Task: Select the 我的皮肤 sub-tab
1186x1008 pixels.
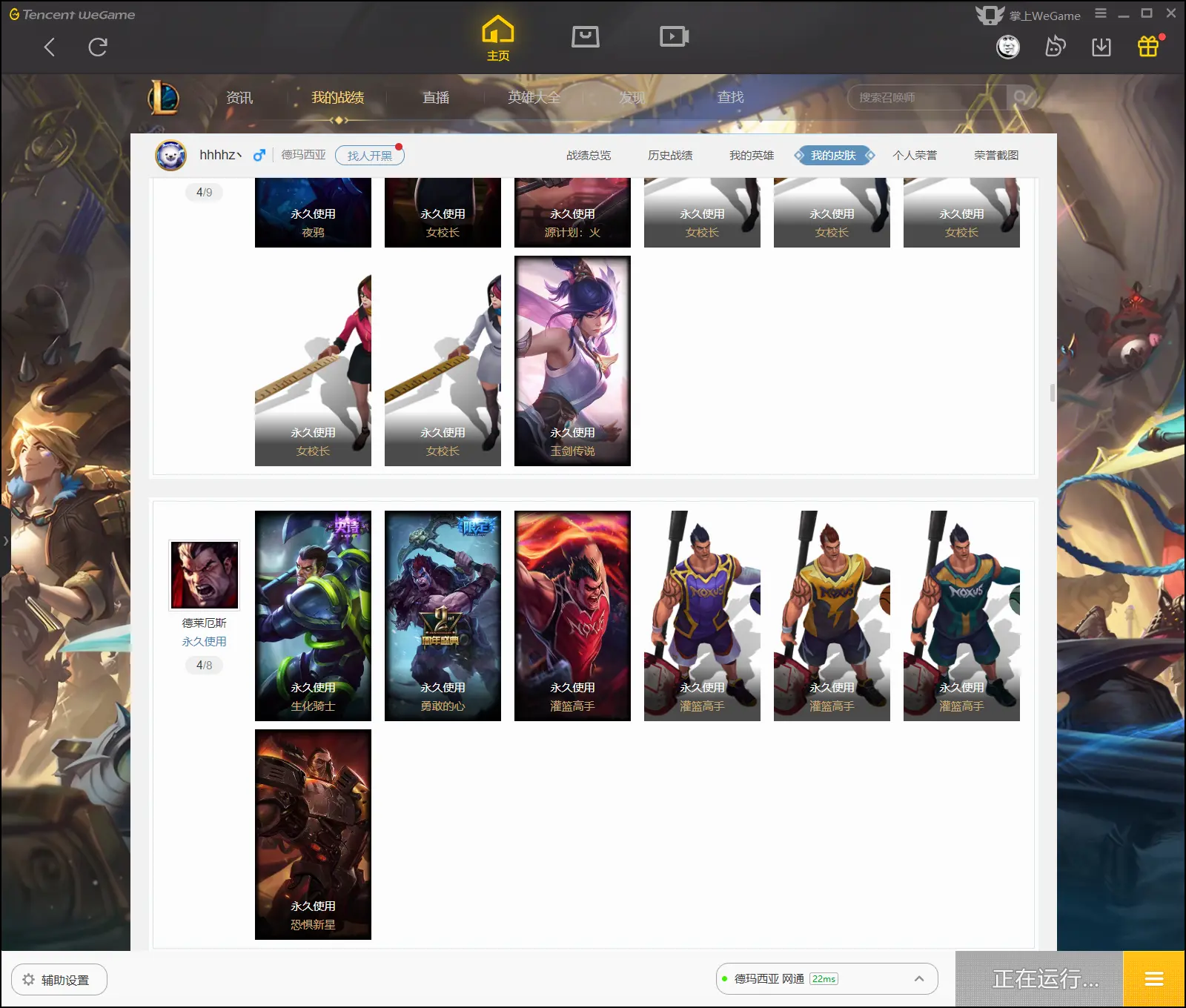Action: (834, 155)
